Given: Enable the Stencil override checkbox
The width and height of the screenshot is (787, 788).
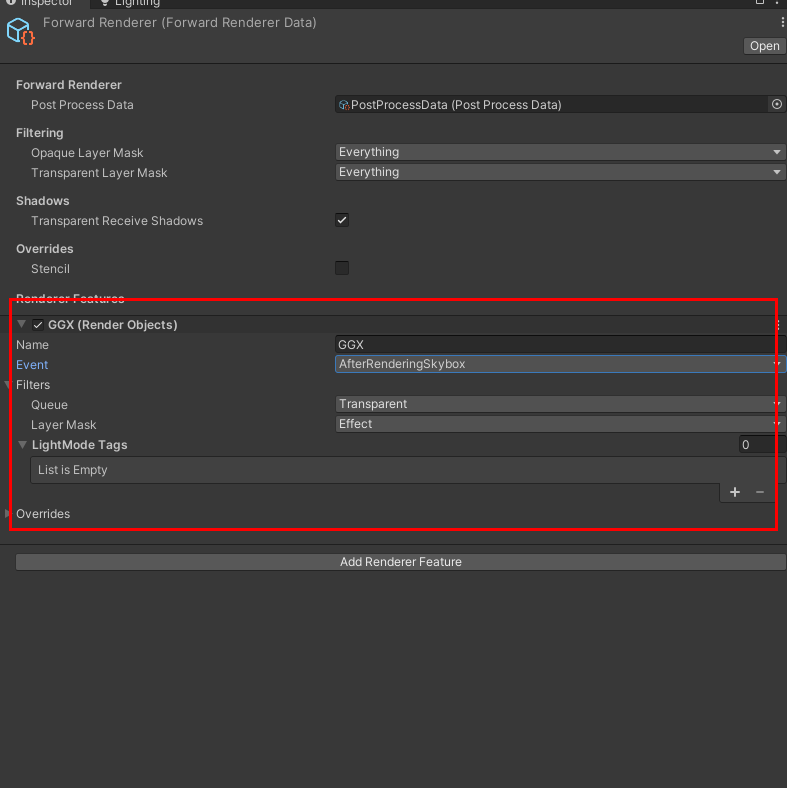Looking at the screenshot, I should (x=342, y=268).
